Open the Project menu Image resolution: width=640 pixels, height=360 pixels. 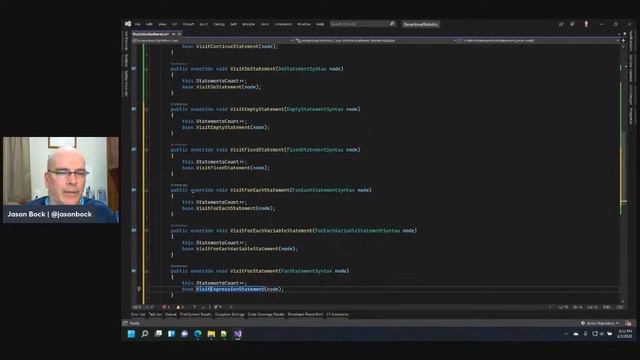point(189,24)
